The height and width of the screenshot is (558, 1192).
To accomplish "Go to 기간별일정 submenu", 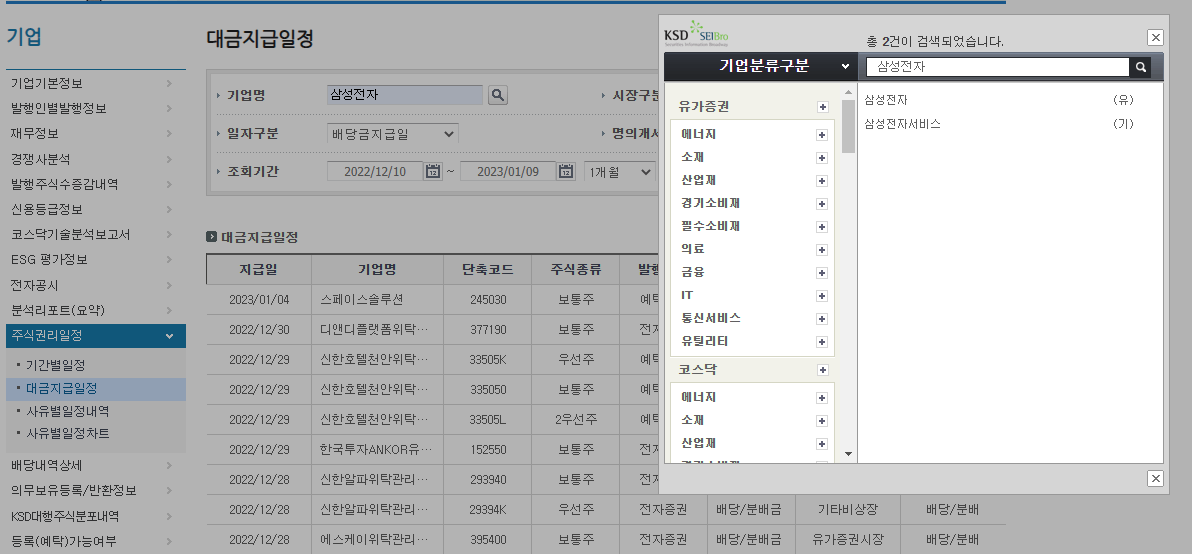I will [x=55, y=365].
